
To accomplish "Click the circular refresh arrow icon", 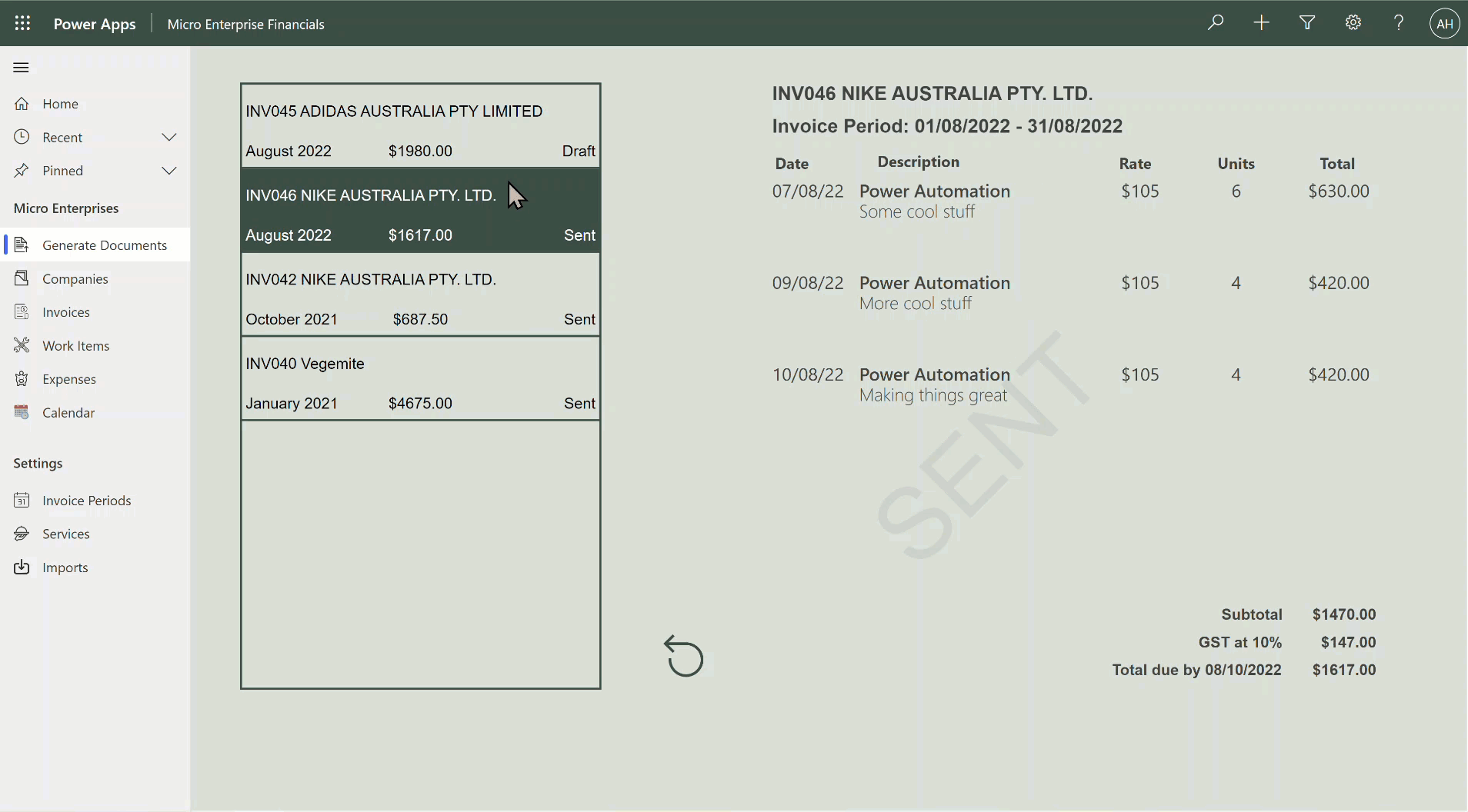I will (x=684, y=656).
